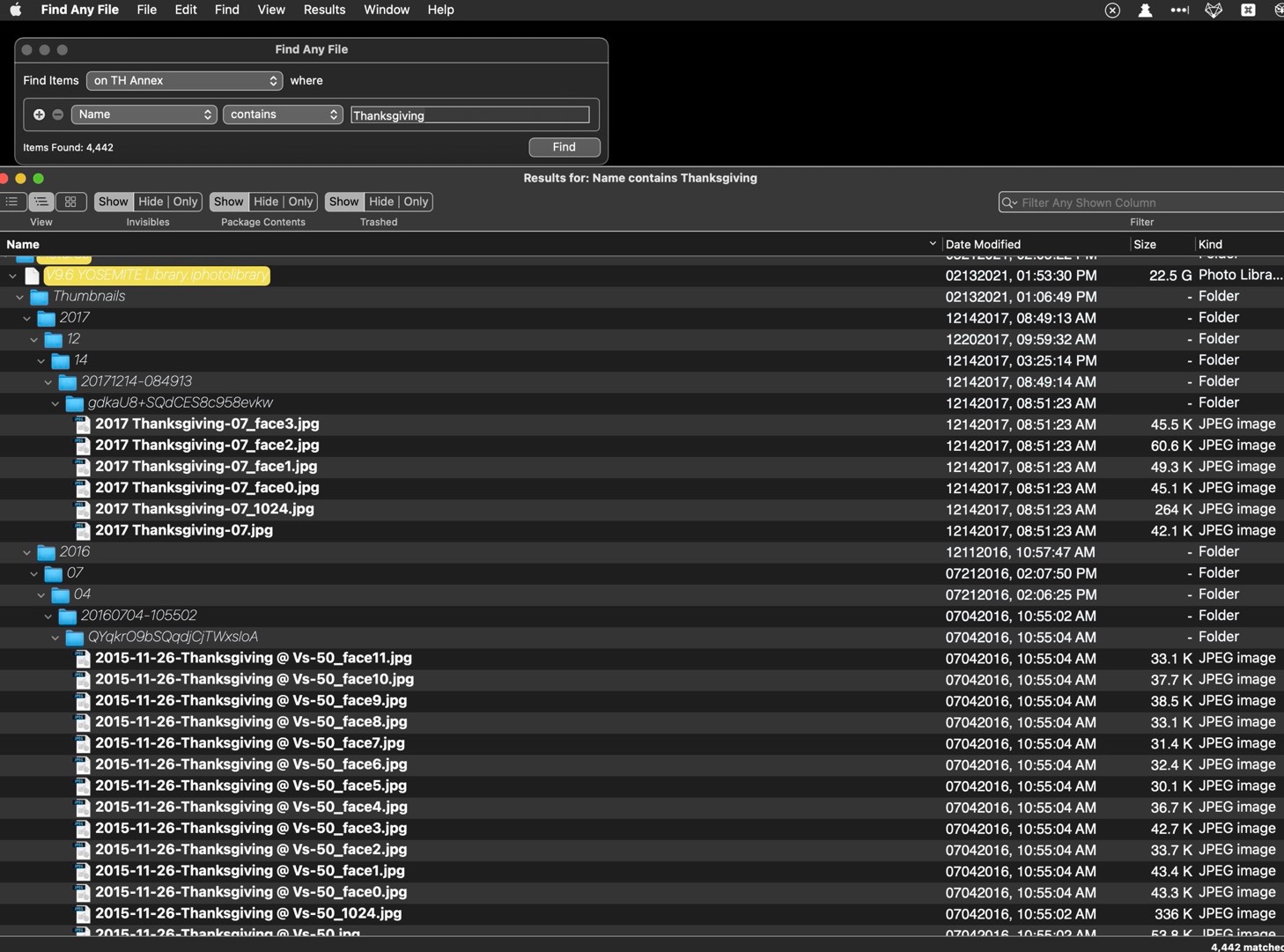Select 2017 Thanksgiving-07.jpg in results
This screenshot has width=1284, height=952.
click(x=642, y=530)
